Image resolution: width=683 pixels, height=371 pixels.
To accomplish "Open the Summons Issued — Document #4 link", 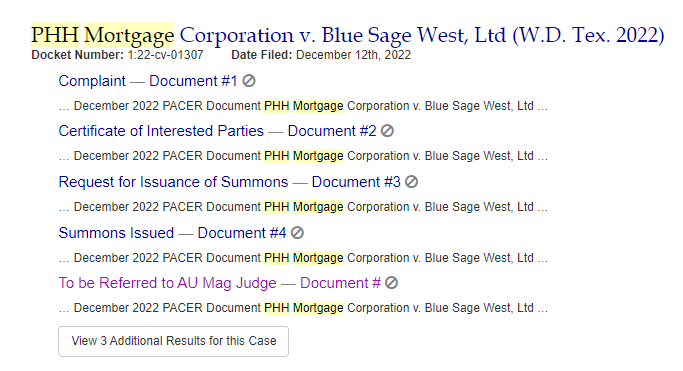I will pos(172,233).
